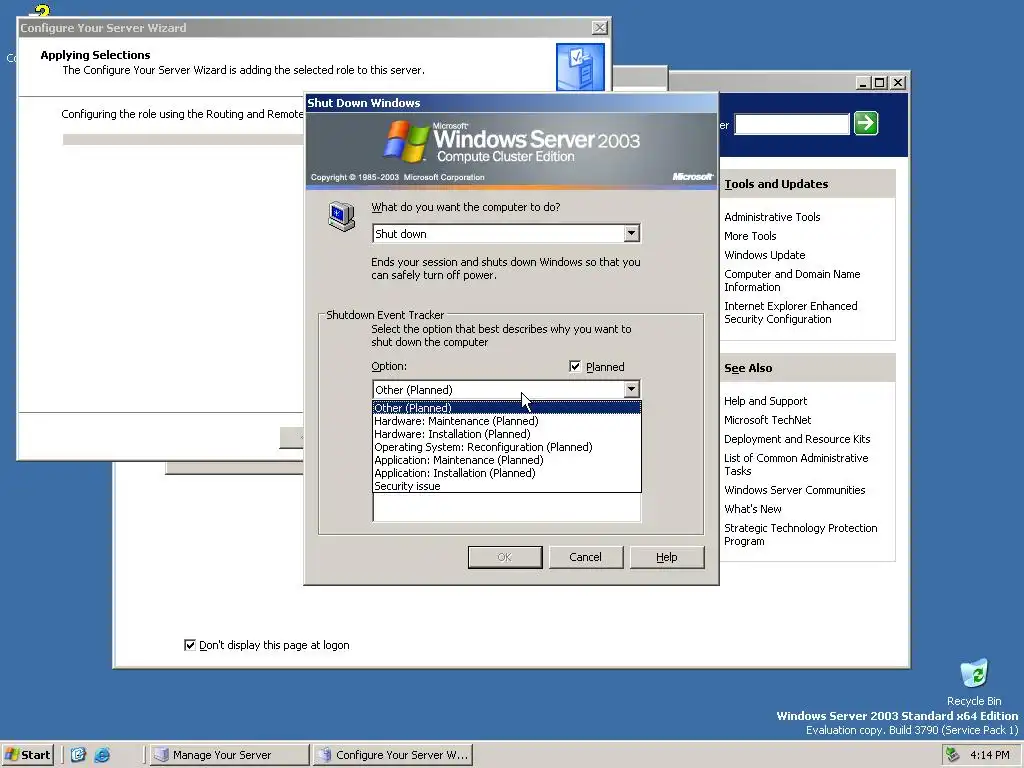1024x768 pixels.
Task: Click the Applying Selections heading text
Action: (x=95, y=55)
